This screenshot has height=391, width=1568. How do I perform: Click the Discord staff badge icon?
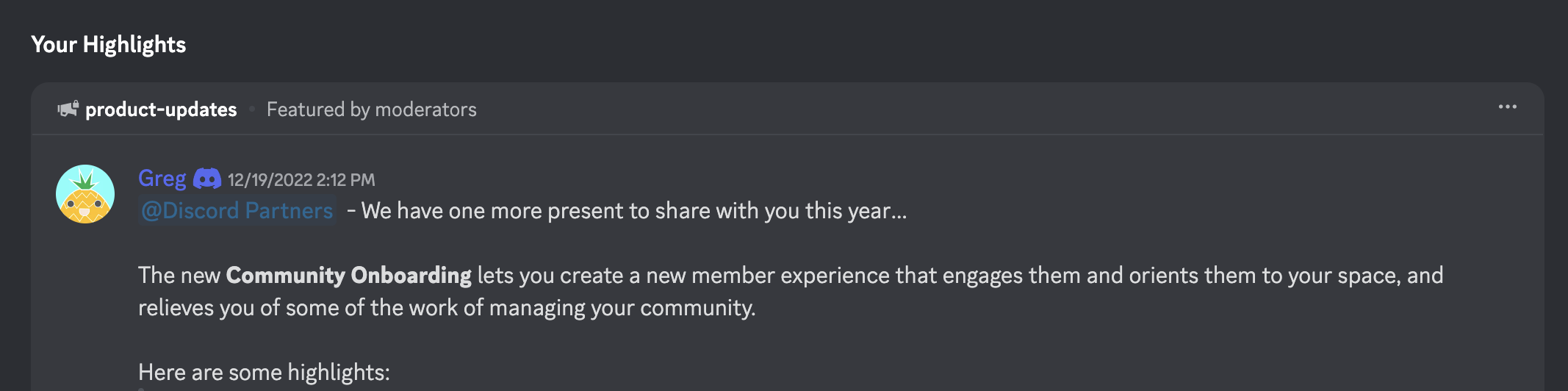[207, 179]
